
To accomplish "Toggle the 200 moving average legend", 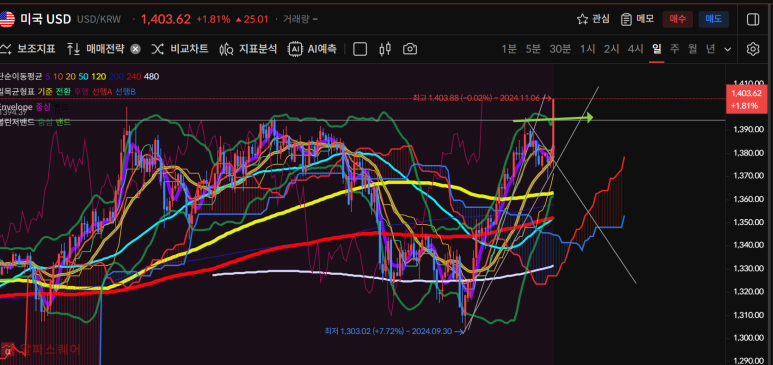I will point(116,76).
